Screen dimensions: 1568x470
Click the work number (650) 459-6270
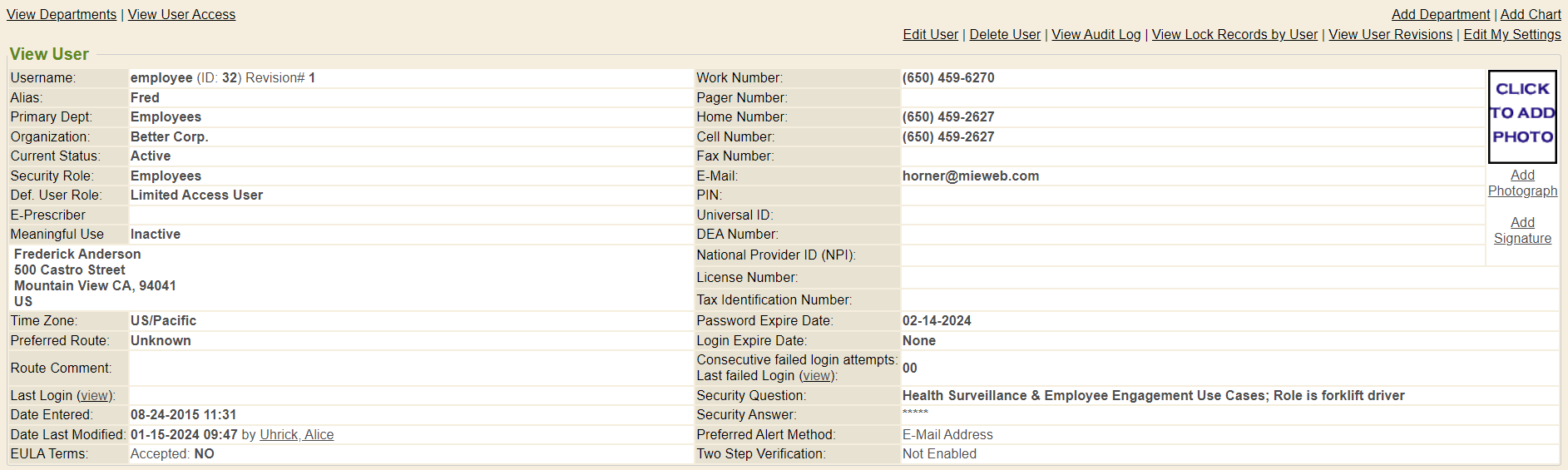pyautogui.click(x=947, y=78)
